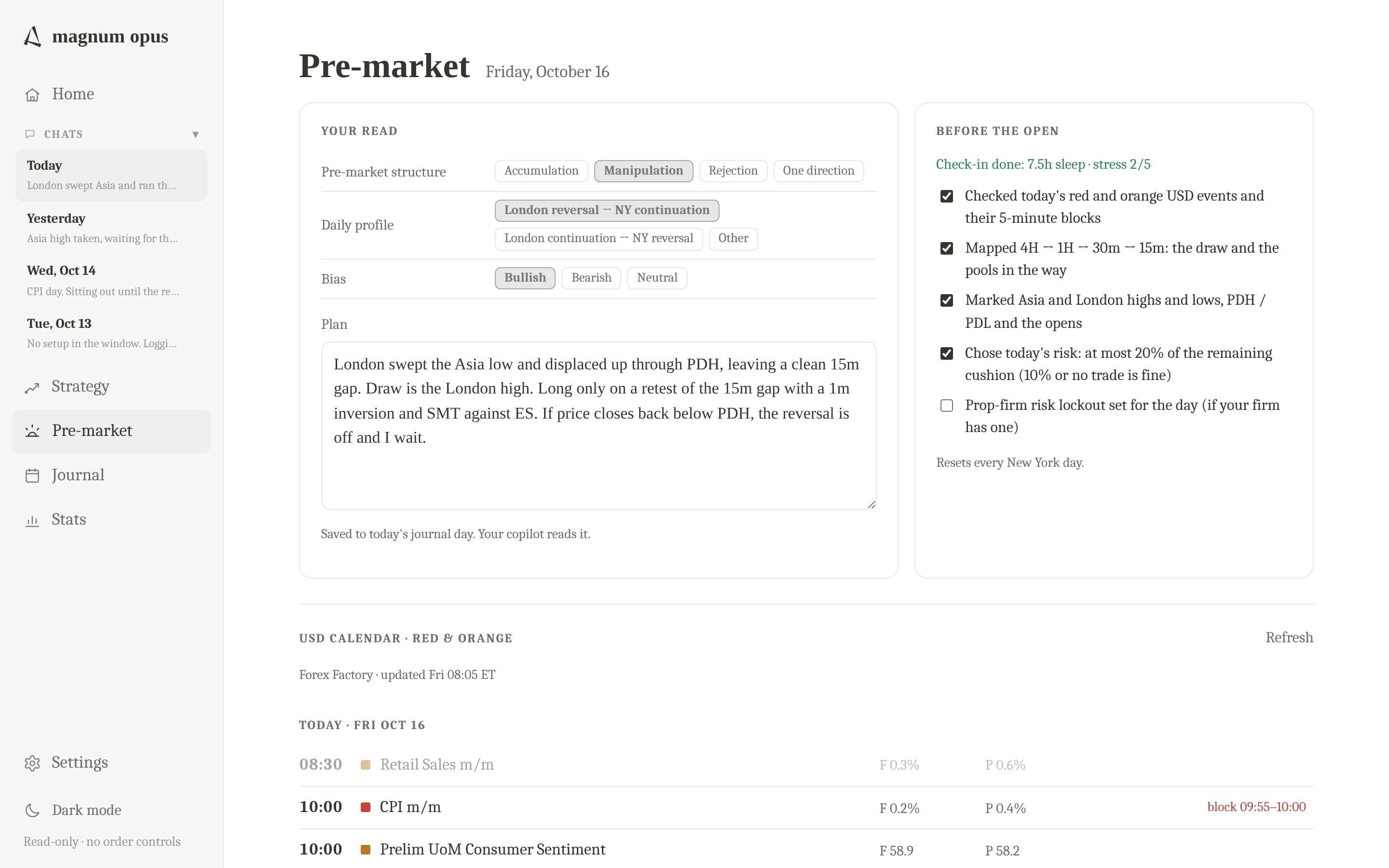
Task: Click the CPI m/m red impact marker
Action: coord(365,808)
